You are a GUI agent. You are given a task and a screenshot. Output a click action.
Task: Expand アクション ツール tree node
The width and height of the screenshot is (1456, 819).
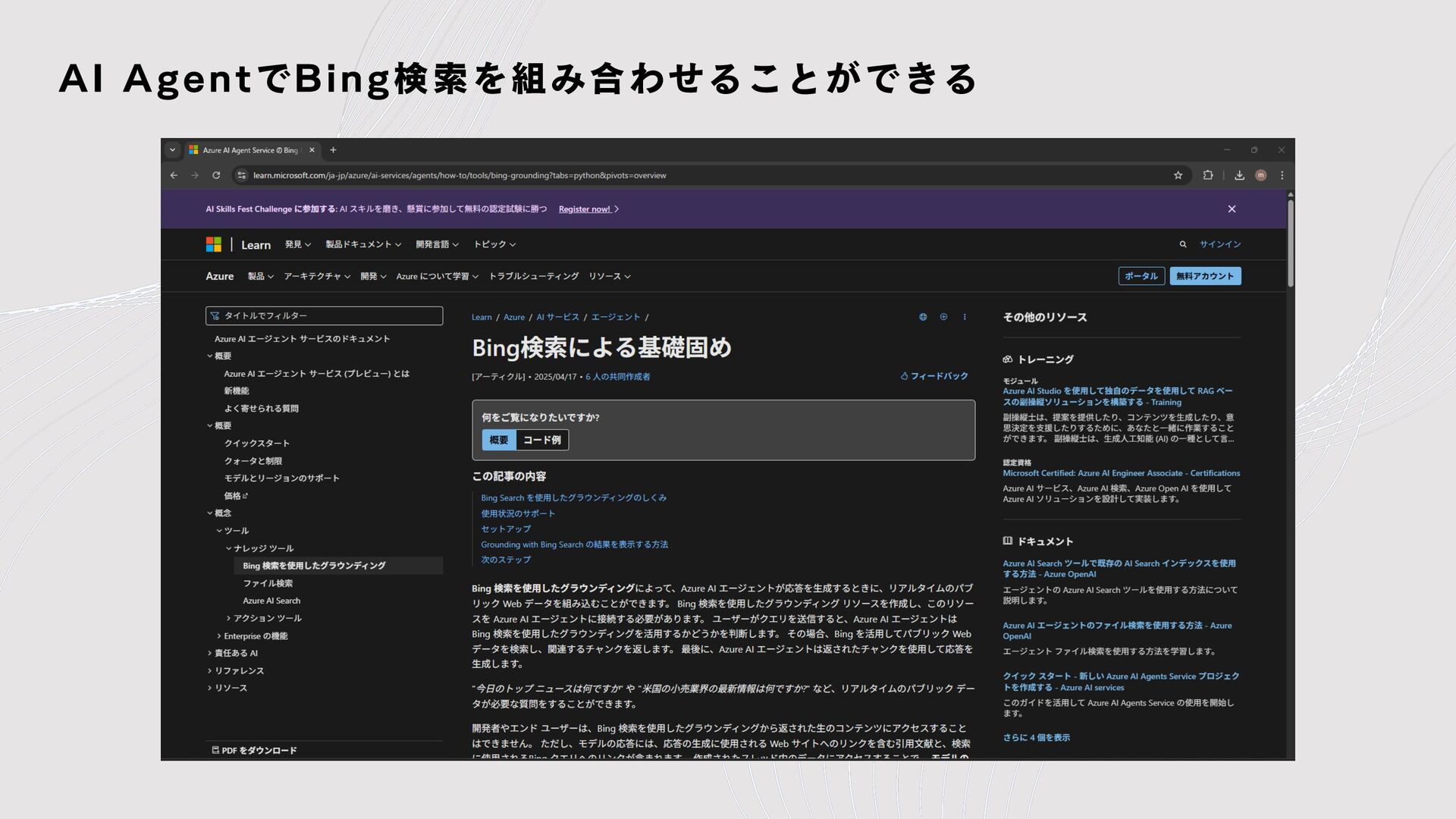tap(267, 618)
